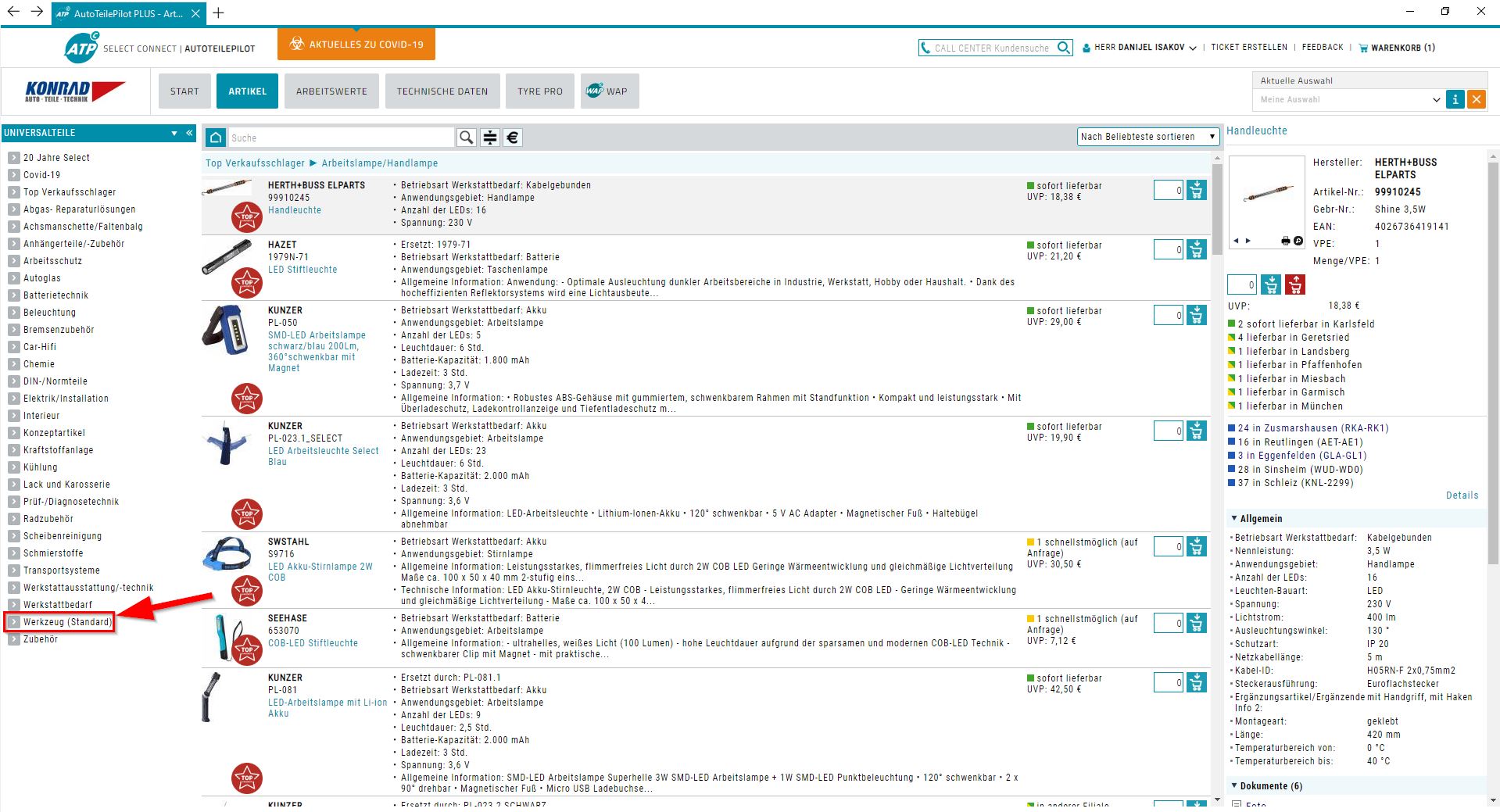
Task: Add HERTH+BUSS 99910245 to cart from list
Action: pyautogui.click(x=1197, y=190)
